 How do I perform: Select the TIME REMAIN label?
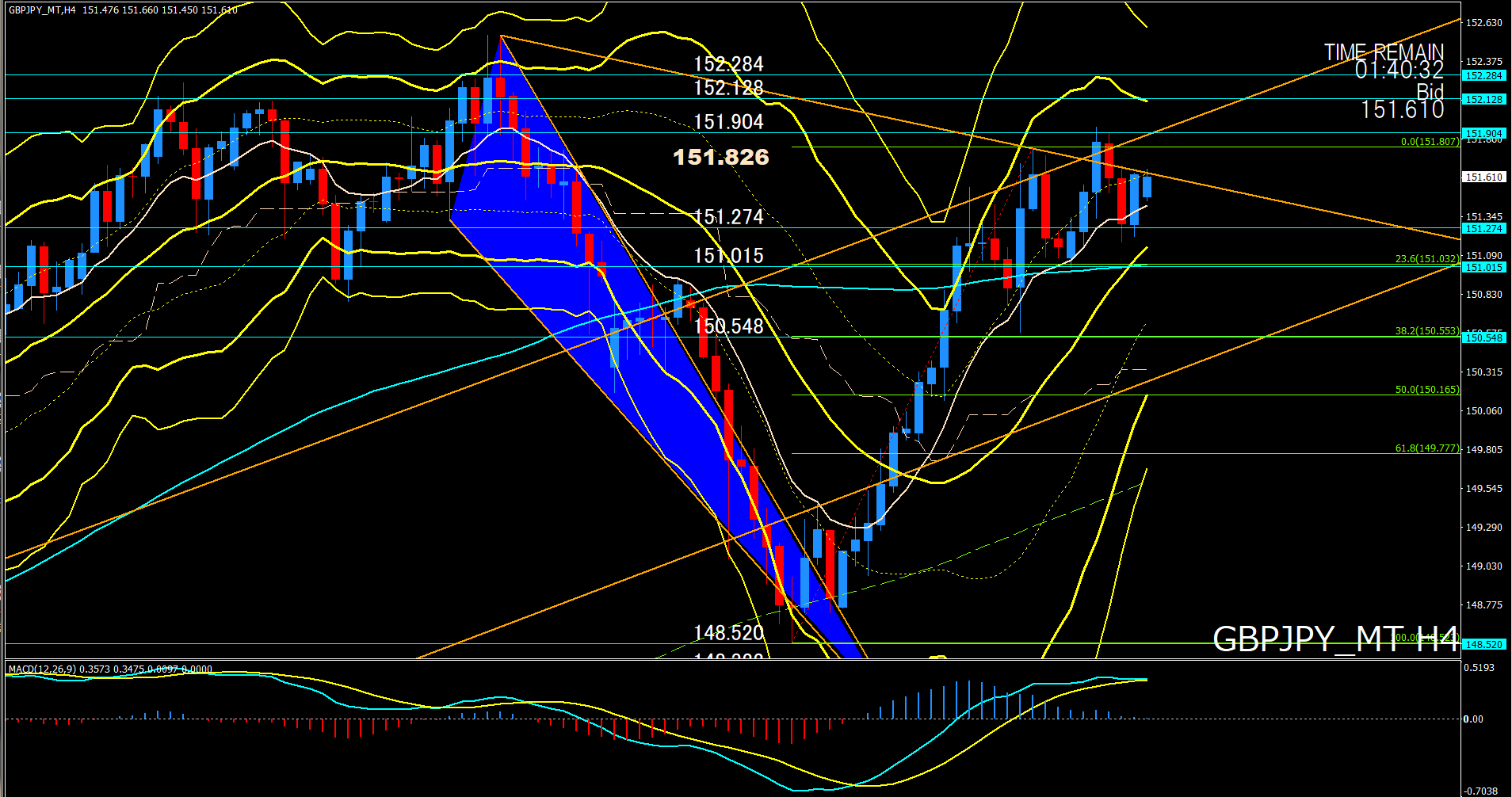click(x=1384, y=52)
